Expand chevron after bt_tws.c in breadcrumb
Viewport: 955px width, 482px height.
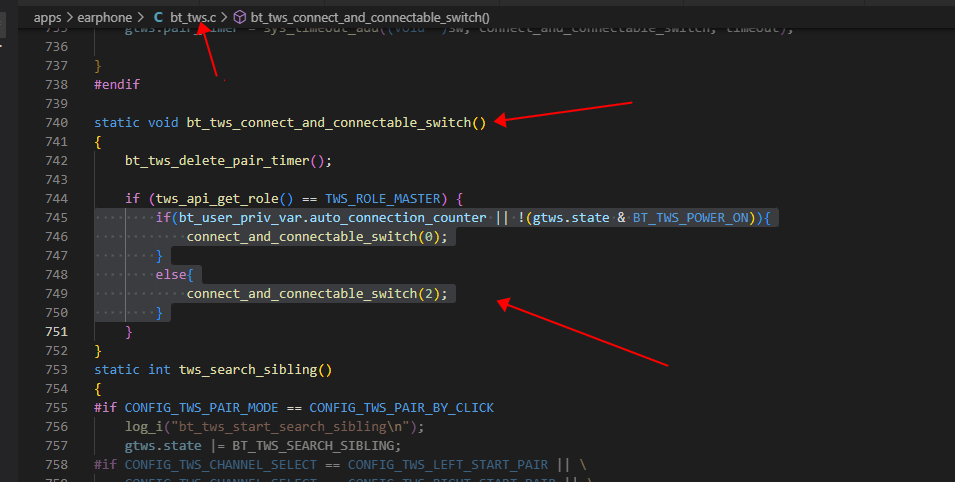coord(224,18)
